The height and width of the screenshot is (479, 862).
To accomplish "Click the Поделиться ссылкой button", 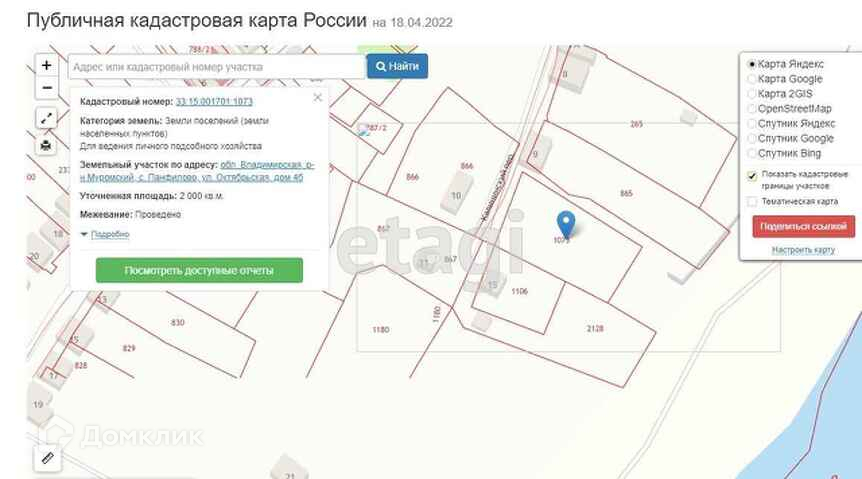I will click(803, 227).
